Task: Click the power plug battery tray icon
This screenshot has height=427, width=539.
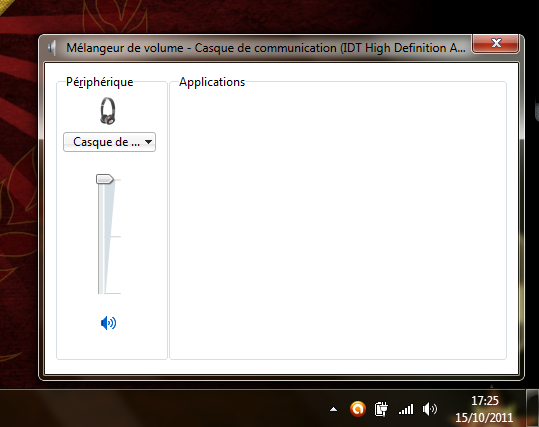Action: click(381, 409)
